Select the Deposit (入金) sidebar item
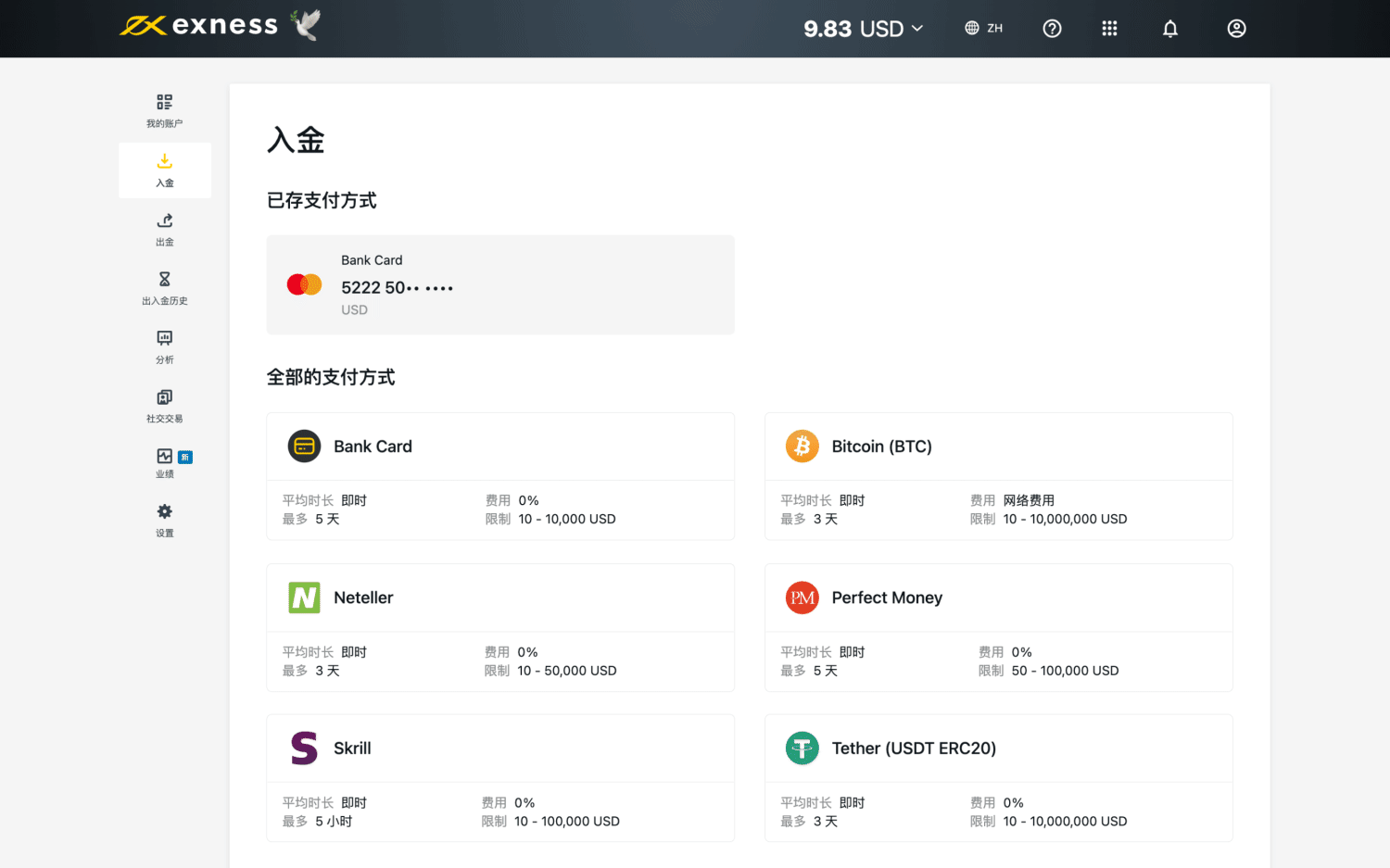This screenshot has width=1390, height=868. click(x=164, y=170)
